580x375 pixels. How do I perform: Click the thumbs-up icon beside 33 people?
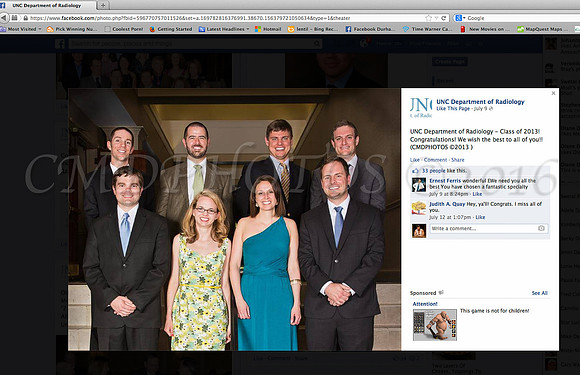coord(415,171)
